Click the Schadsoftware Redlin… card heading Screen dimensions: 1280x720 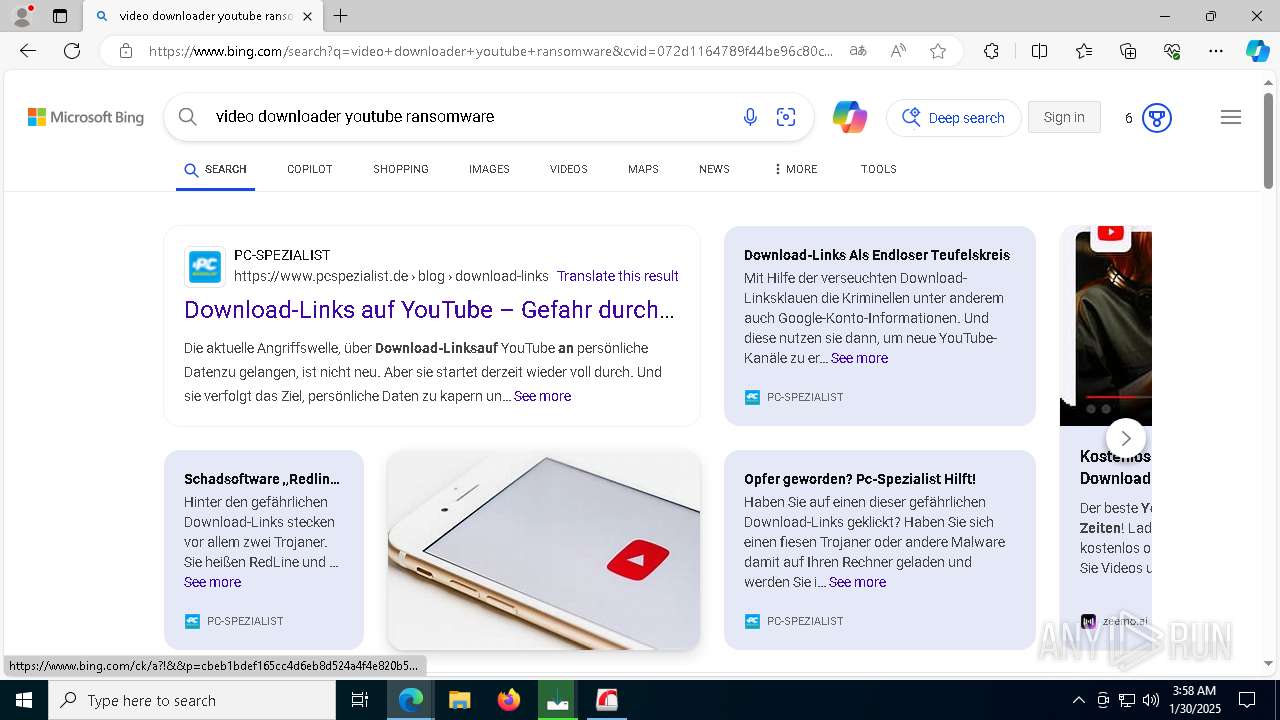262,479
